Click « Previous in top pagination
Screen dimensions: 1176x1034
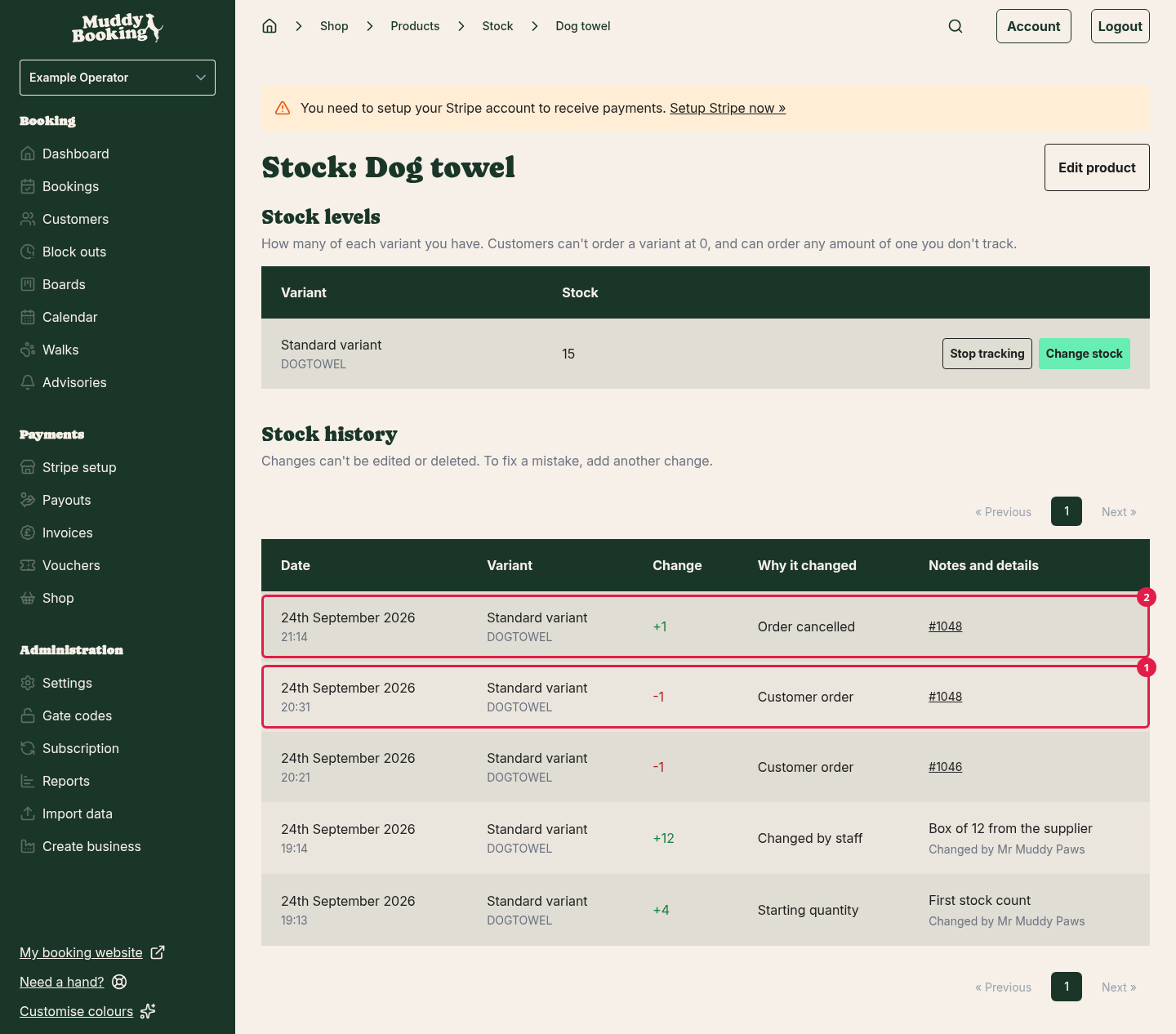(1003, 512)
